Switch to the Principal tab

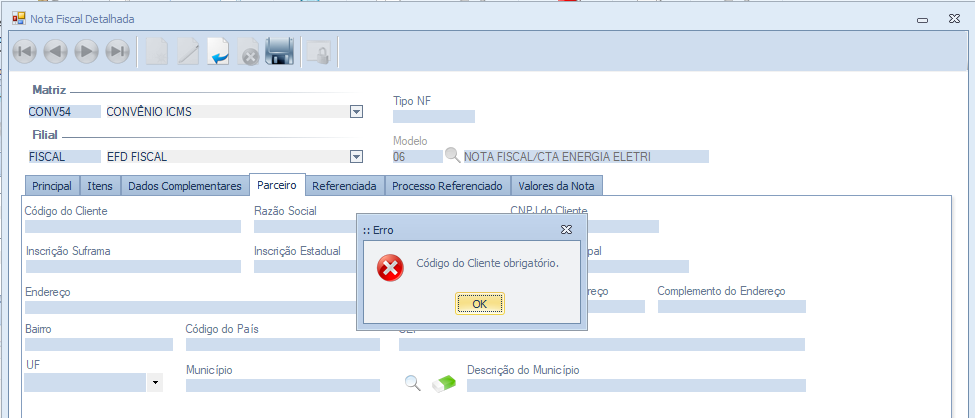[x=52, y=185]
